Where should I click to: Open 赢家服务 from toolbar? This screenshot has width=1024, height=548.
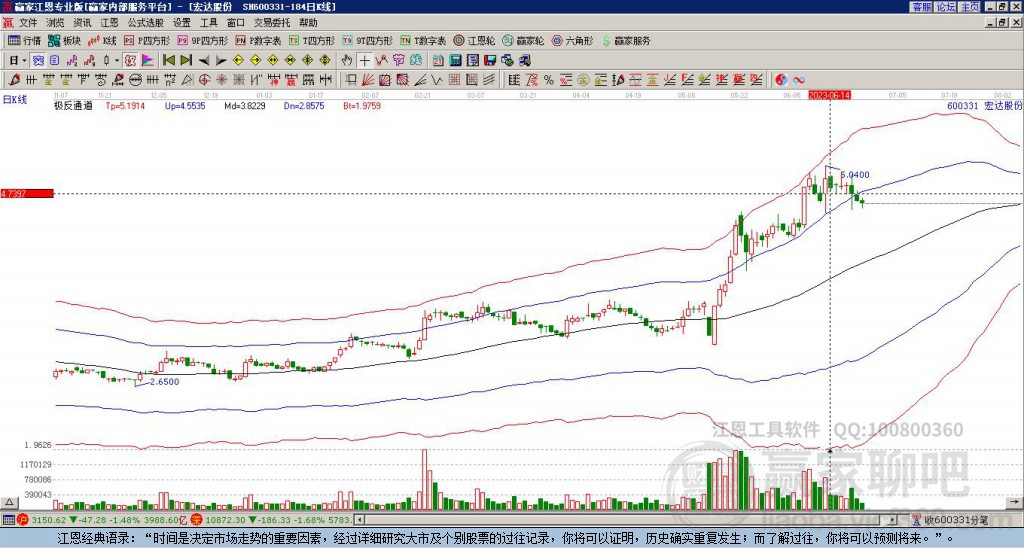click(x=626, y=40)
